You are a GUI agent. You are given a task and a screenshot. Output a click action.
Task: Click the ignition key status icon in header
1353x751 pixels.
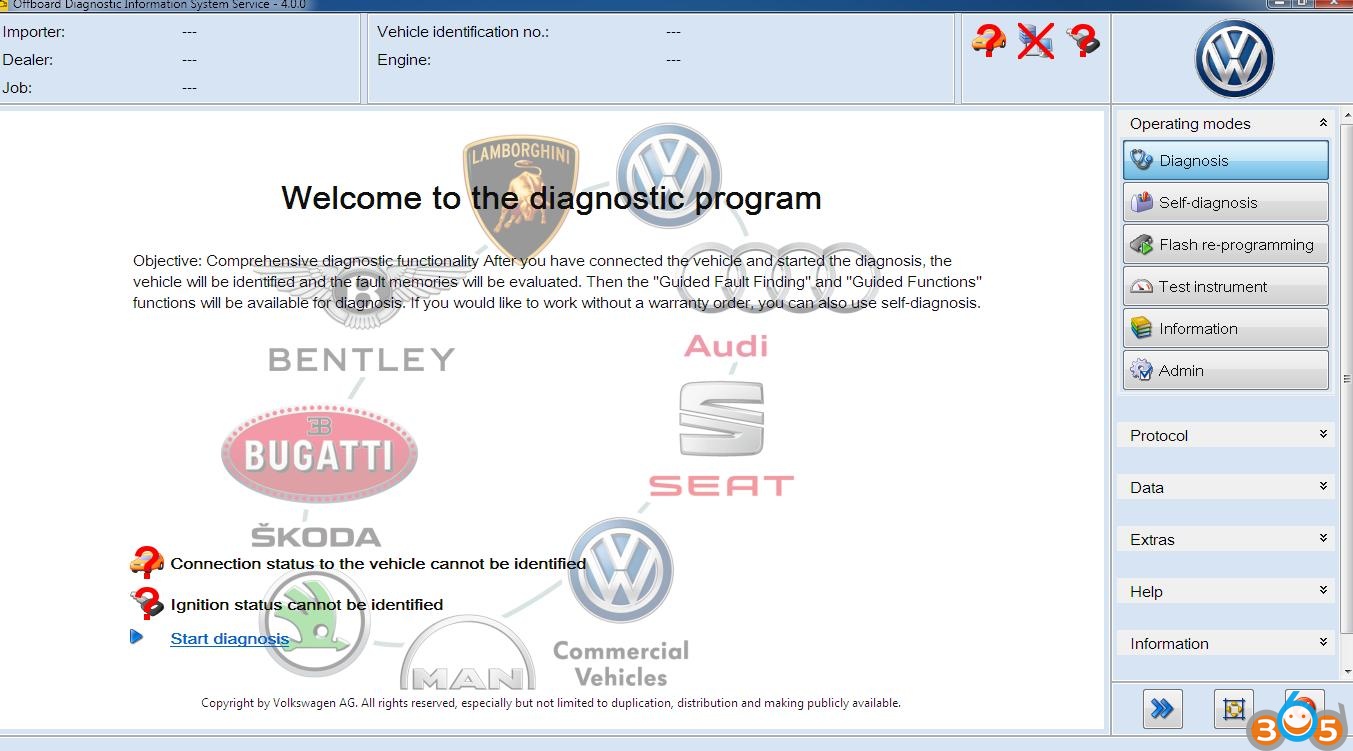1083,41
